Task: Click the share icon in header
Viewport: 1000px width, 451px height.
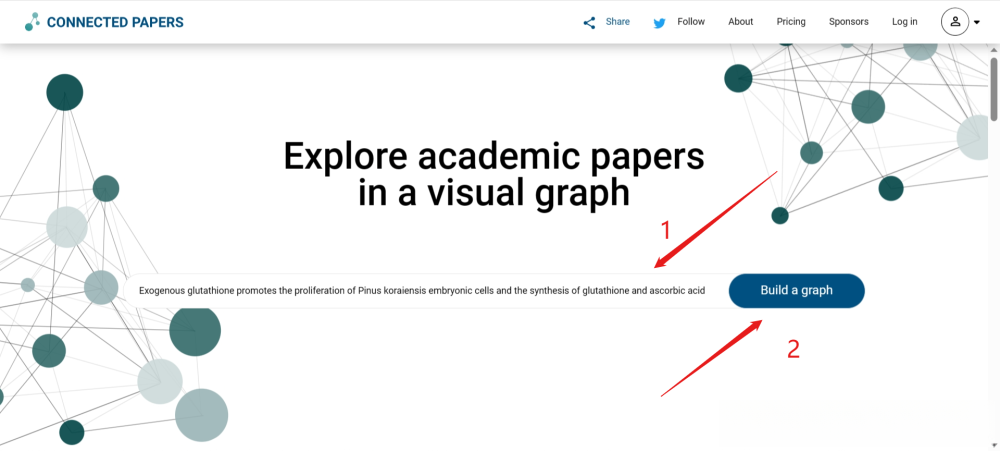Action: (590, 22)
